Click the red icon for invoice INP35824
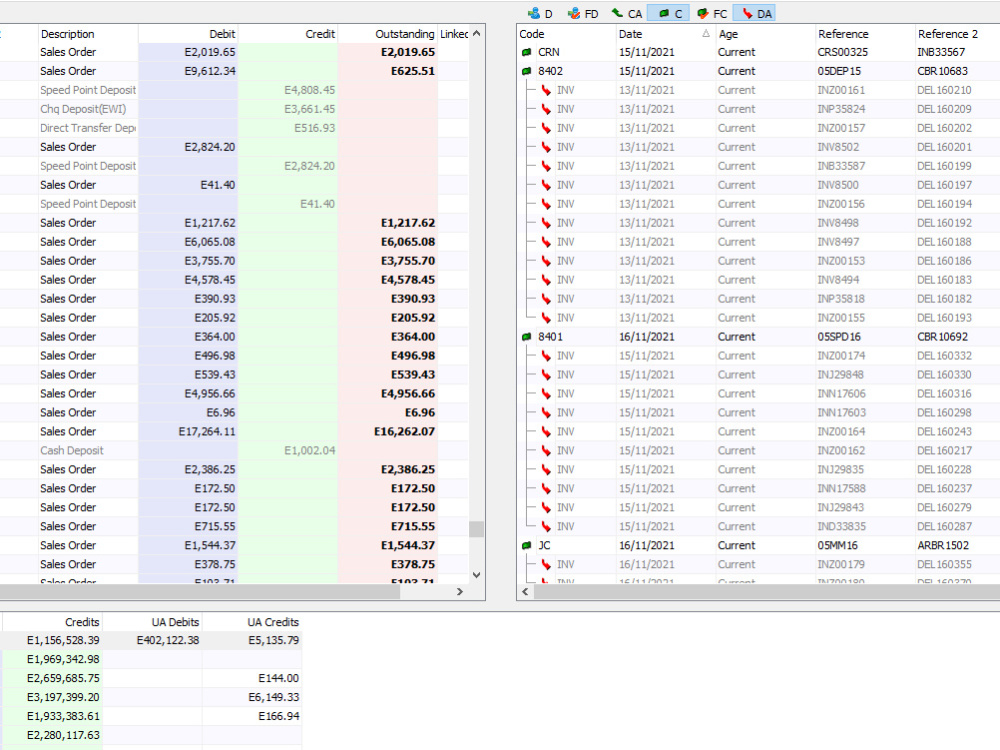Screen dimensions: 1000x750 coord(546,109)
